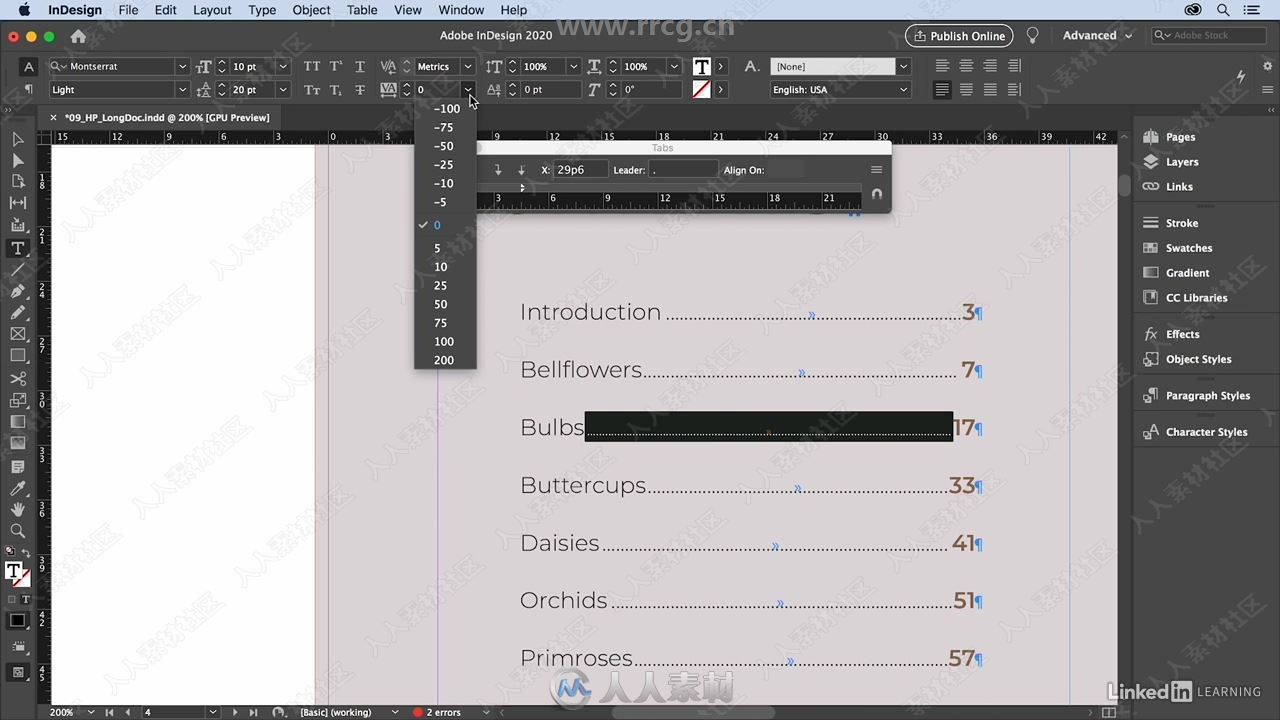The width and height of the screenshot is (1280, 720).
Task: Open the English: USA language dropdown
Action: point(903,90)
